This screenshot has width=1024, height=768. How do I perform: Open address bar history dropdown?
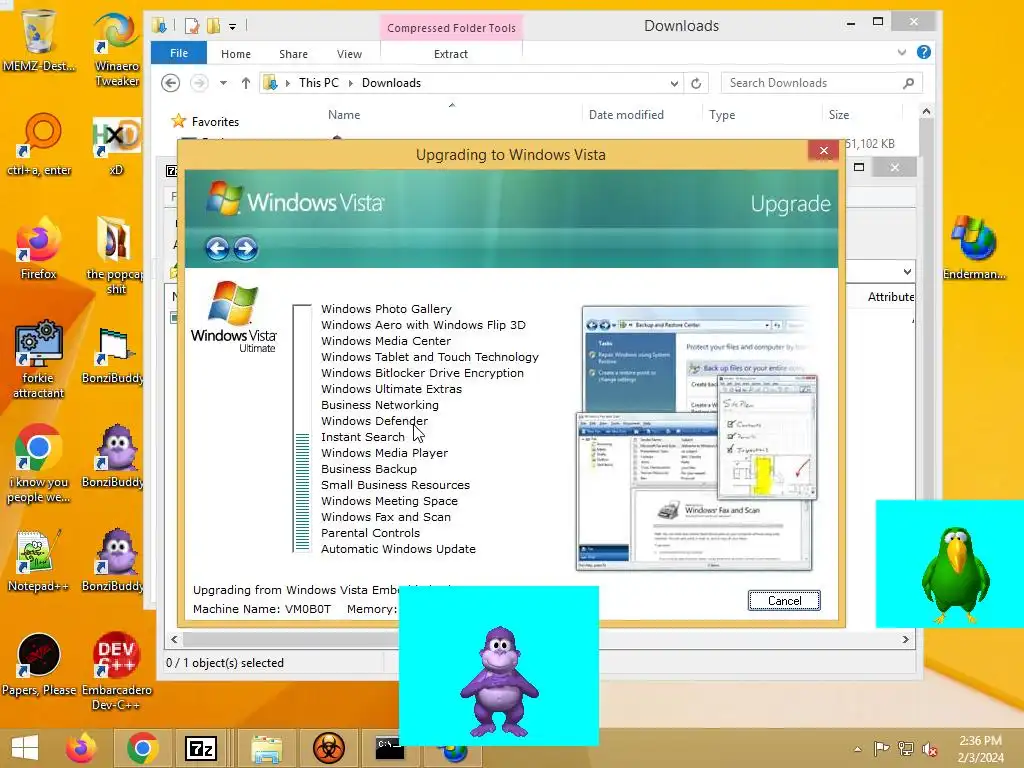(x=674, y=84)
